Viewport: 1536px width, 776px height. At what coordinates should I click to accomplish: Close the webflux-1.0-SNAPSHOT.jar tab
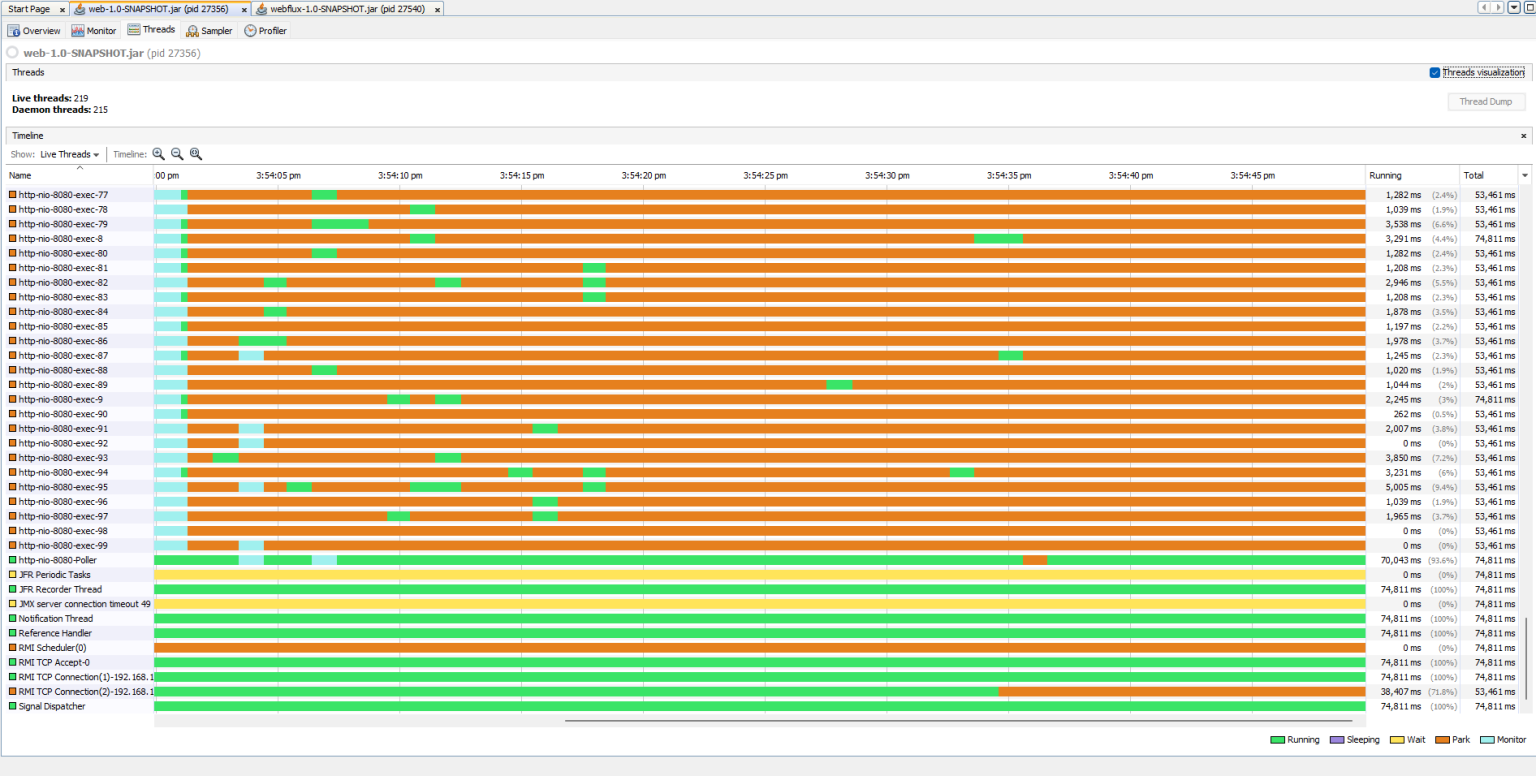pos(437,9)
